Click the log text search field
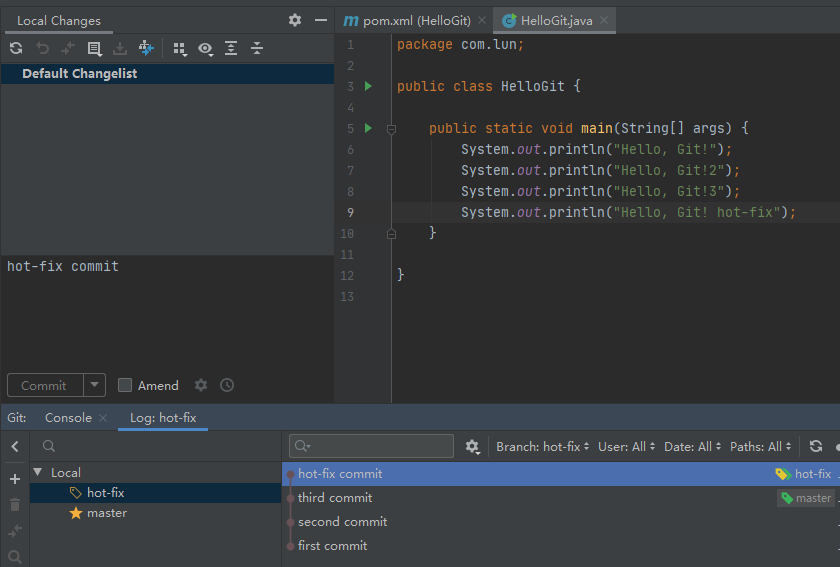Screen dimensions: 840x567 371,446
